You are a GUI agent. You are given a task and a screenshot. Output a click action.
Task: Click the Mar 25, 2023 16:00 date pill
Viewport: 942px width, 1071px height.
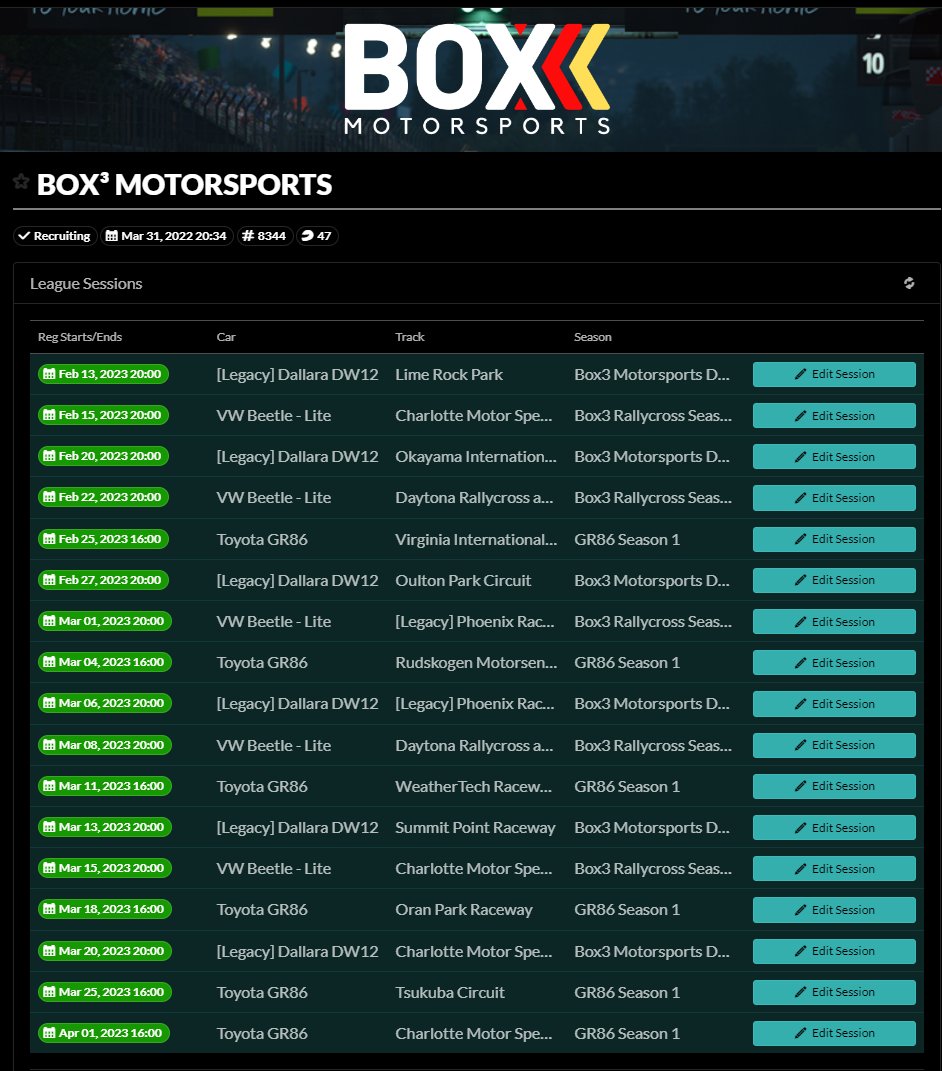(105, 992)
